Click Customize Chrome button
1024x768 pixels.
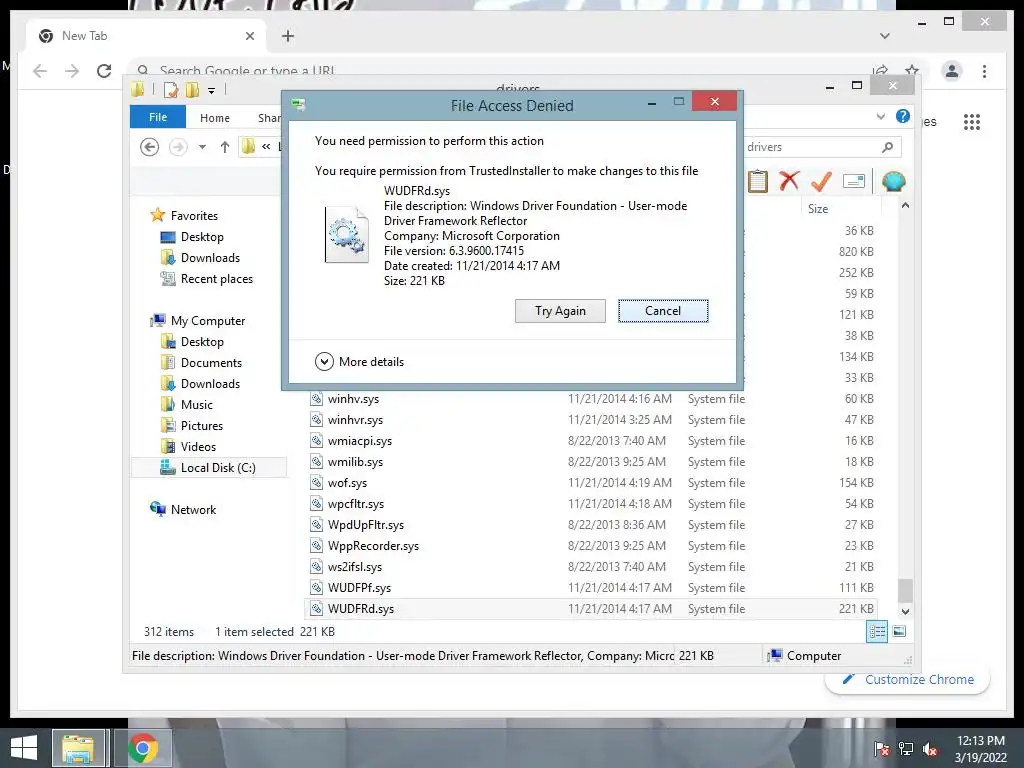[x=908, y=679]
